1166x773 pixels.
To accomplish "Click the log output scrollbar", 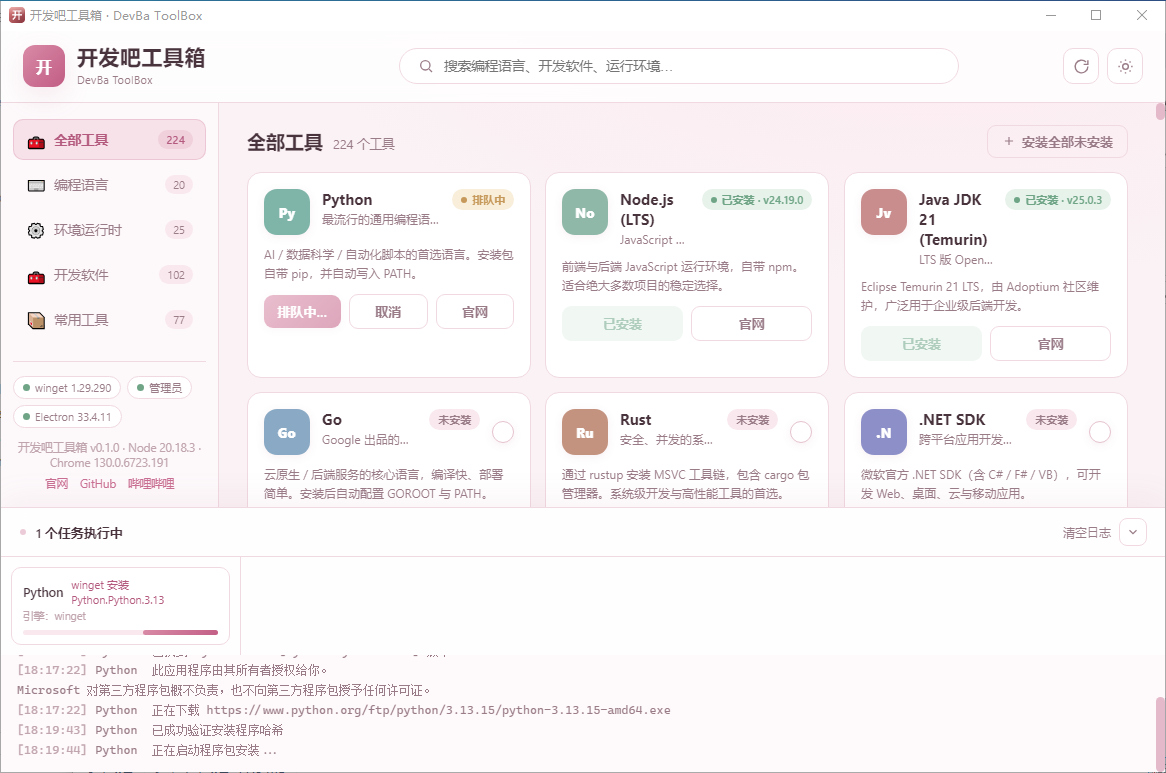I will [x=1160, y=734].
